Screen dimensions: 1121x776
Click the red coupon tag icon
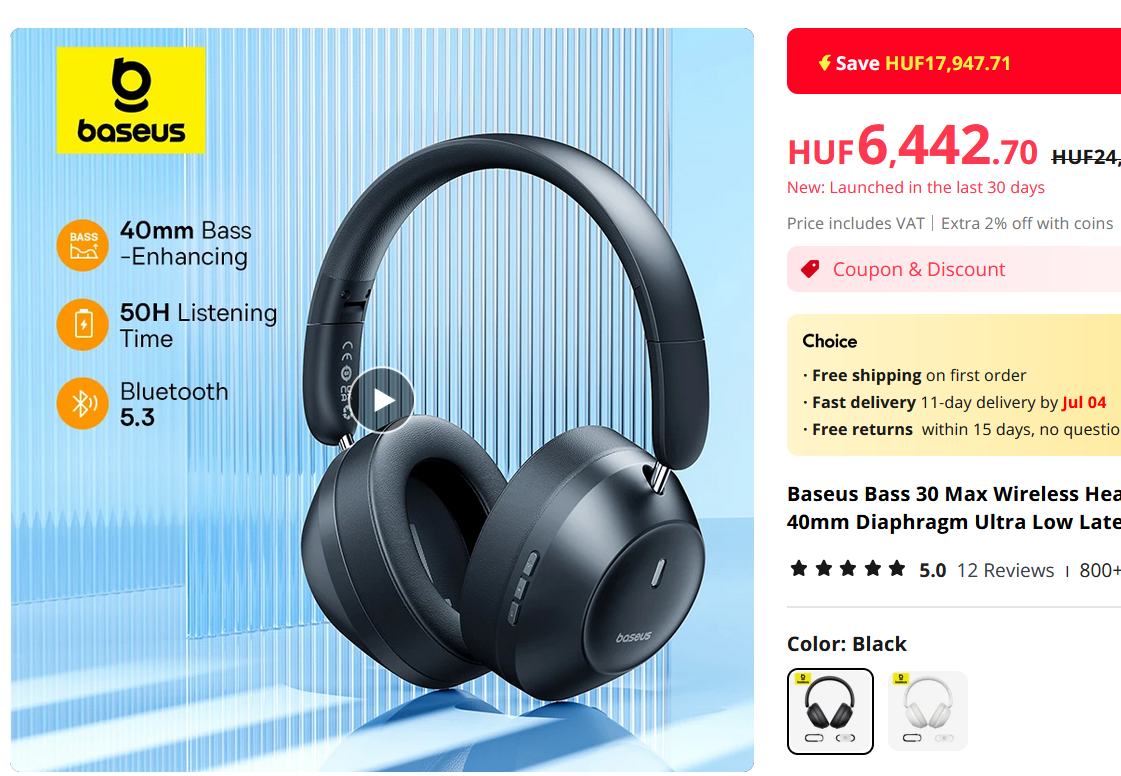(810, 269)
